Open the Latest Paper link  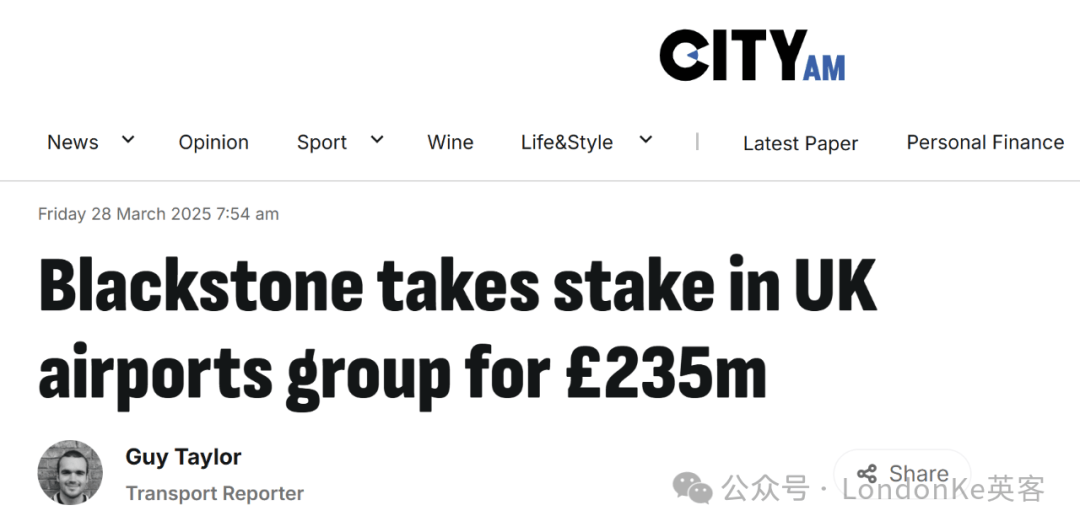(800, 143)
